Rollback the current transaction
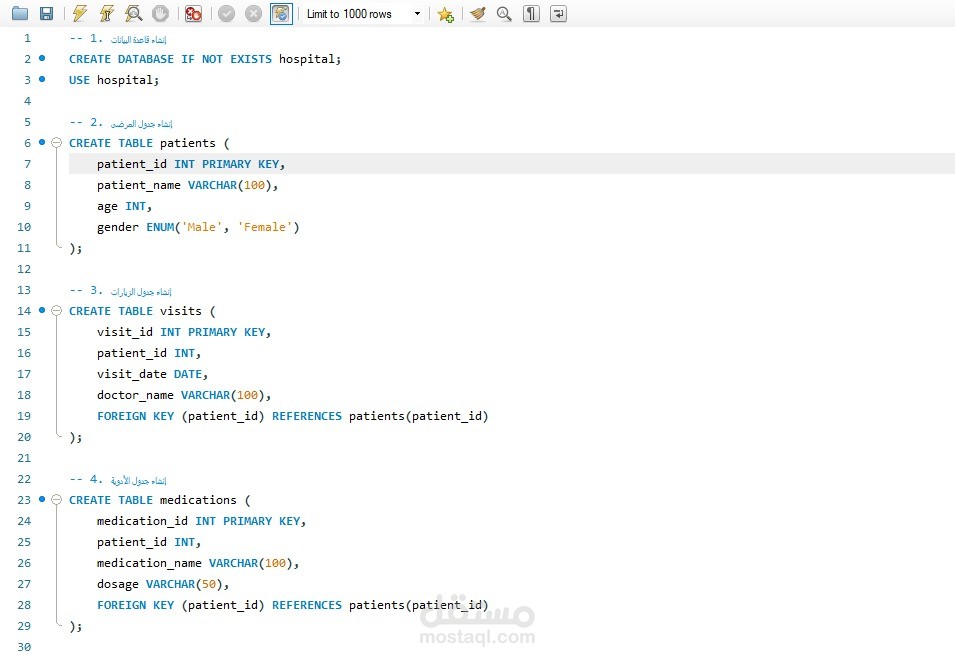The width and height of the screenshot is (955, 660). [x=252, y=13]
